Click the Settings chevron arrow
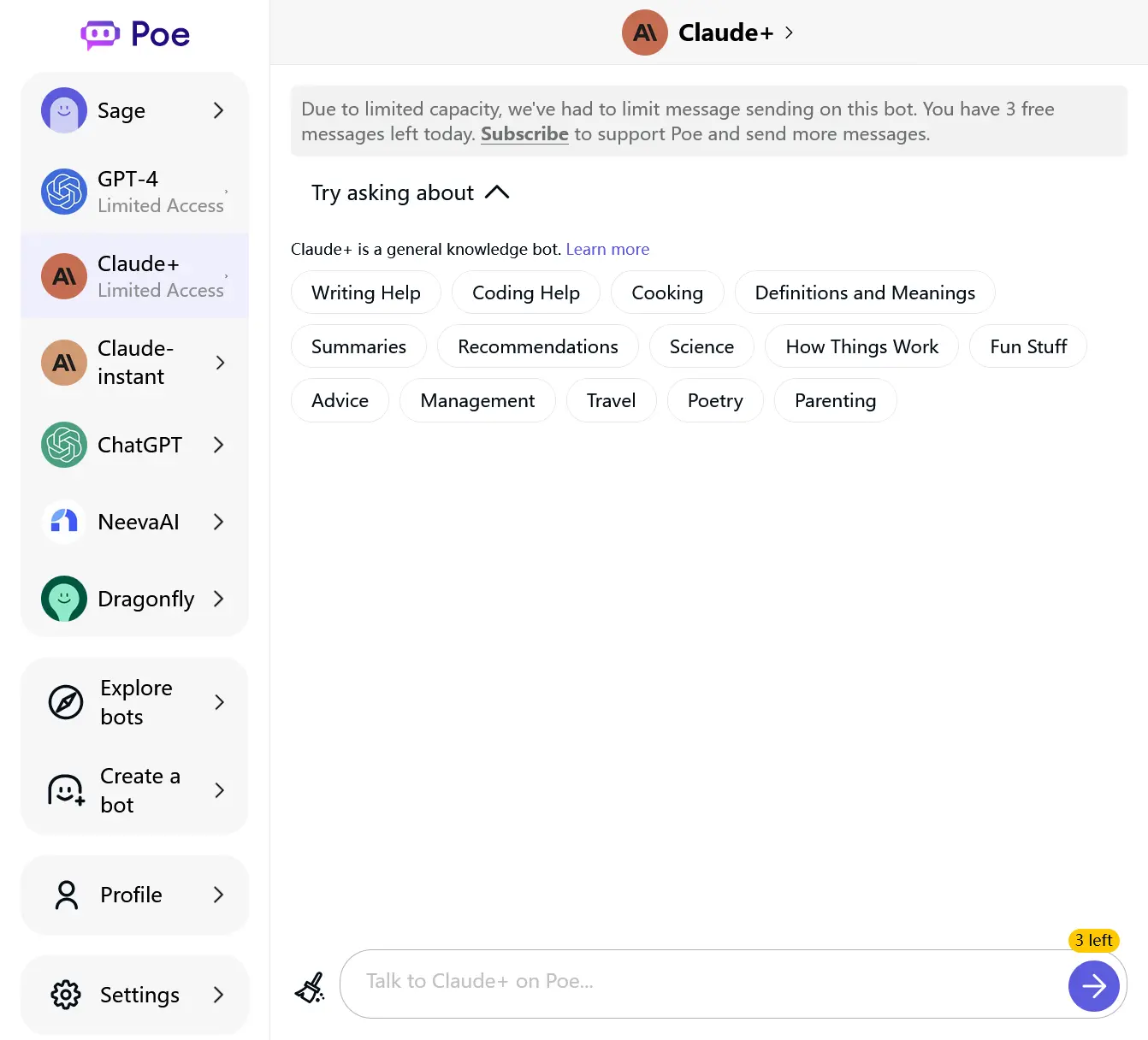This screenshot has width=1148, height=1040. point(218,995)
